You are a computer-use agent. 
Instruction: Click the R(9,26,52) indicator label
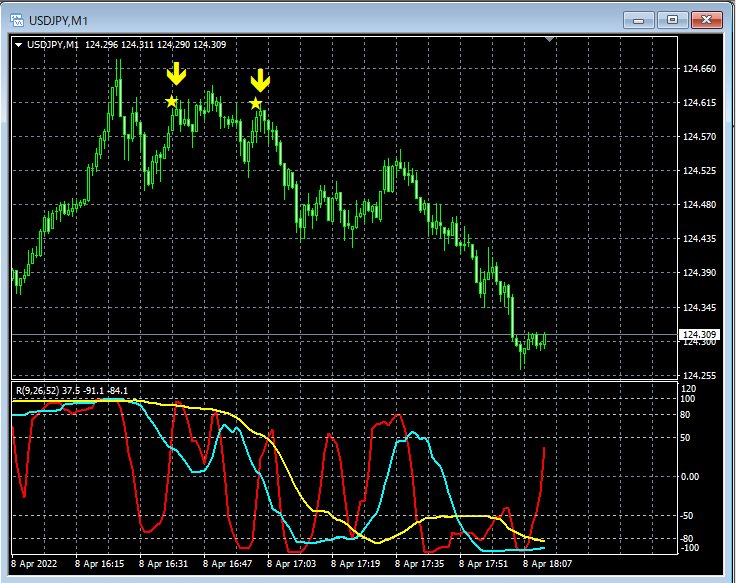37,391
